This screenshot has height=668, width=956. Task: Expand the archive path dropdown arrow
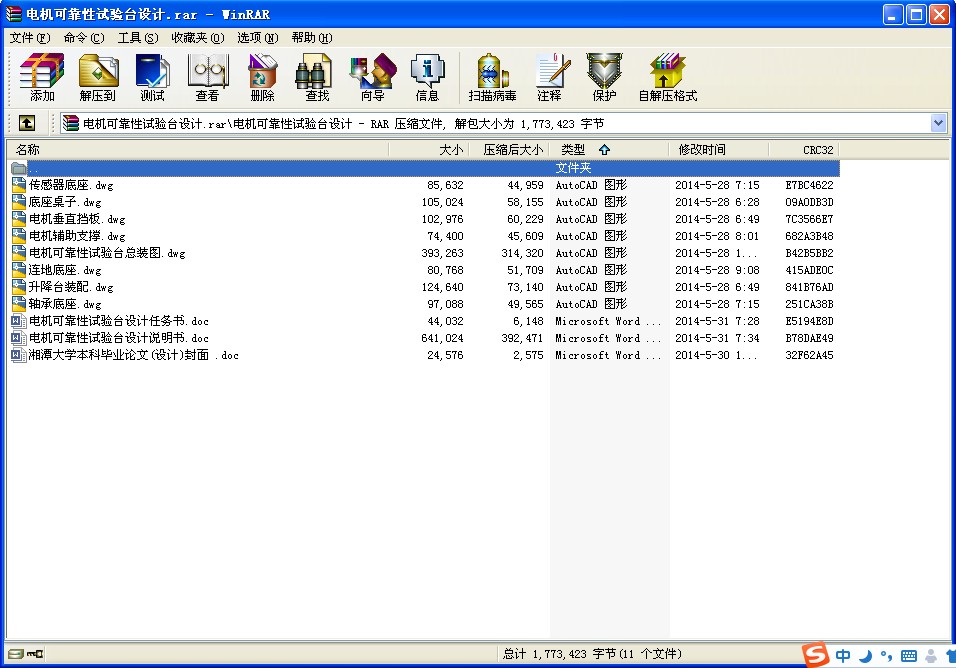(x=938, y=123)
